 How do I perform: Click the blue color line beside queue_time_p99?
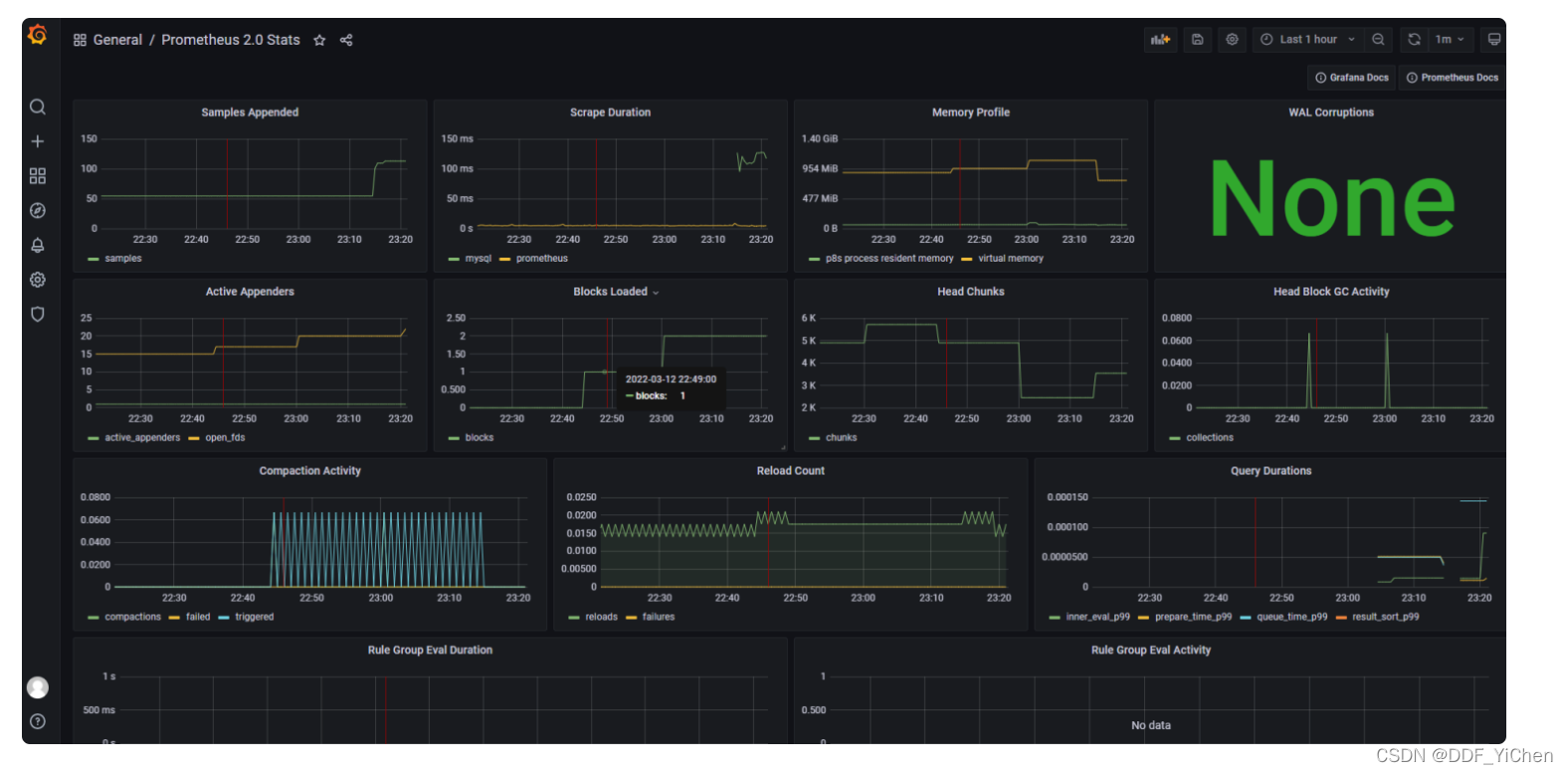coord(1245,617)
